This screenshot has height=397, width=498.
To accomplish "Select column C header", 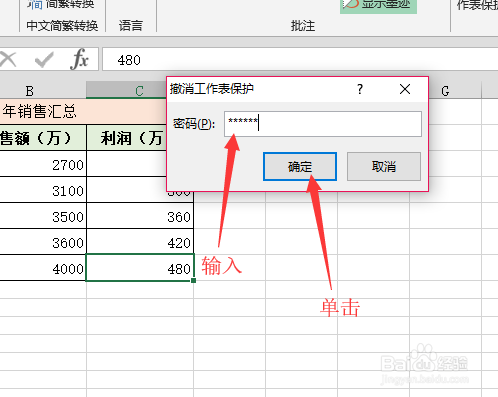I will click(126, 90).
